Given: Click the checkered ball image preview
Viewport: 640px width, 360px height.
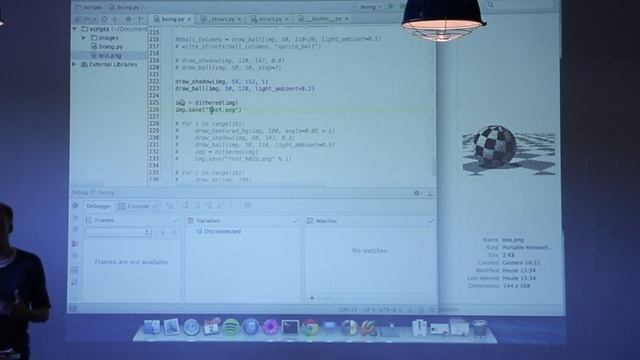Looking at the screenshot, I should click(509, 150).
